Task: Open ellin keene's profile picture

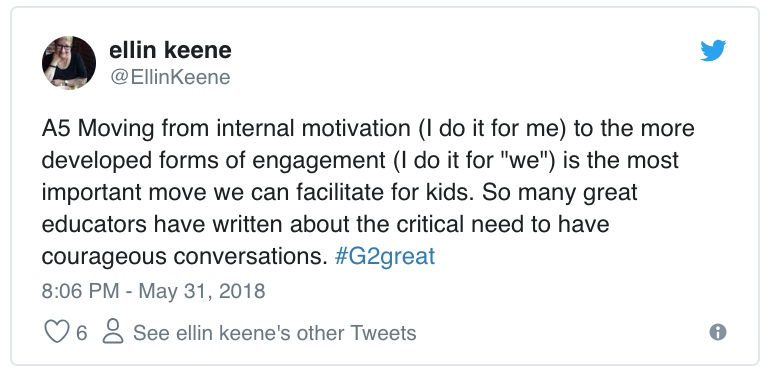Action: tap(69, 63)
